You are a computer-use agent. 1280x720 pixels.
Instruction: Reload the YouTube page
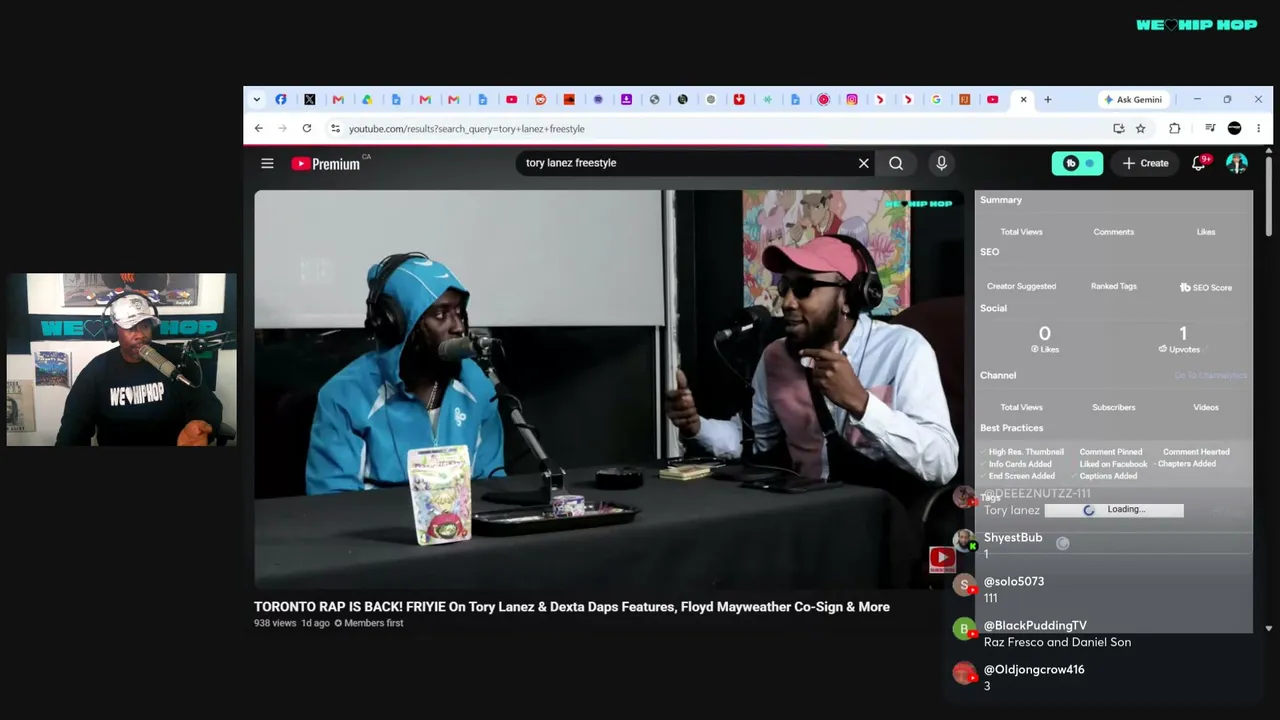[x=307, y=128]
